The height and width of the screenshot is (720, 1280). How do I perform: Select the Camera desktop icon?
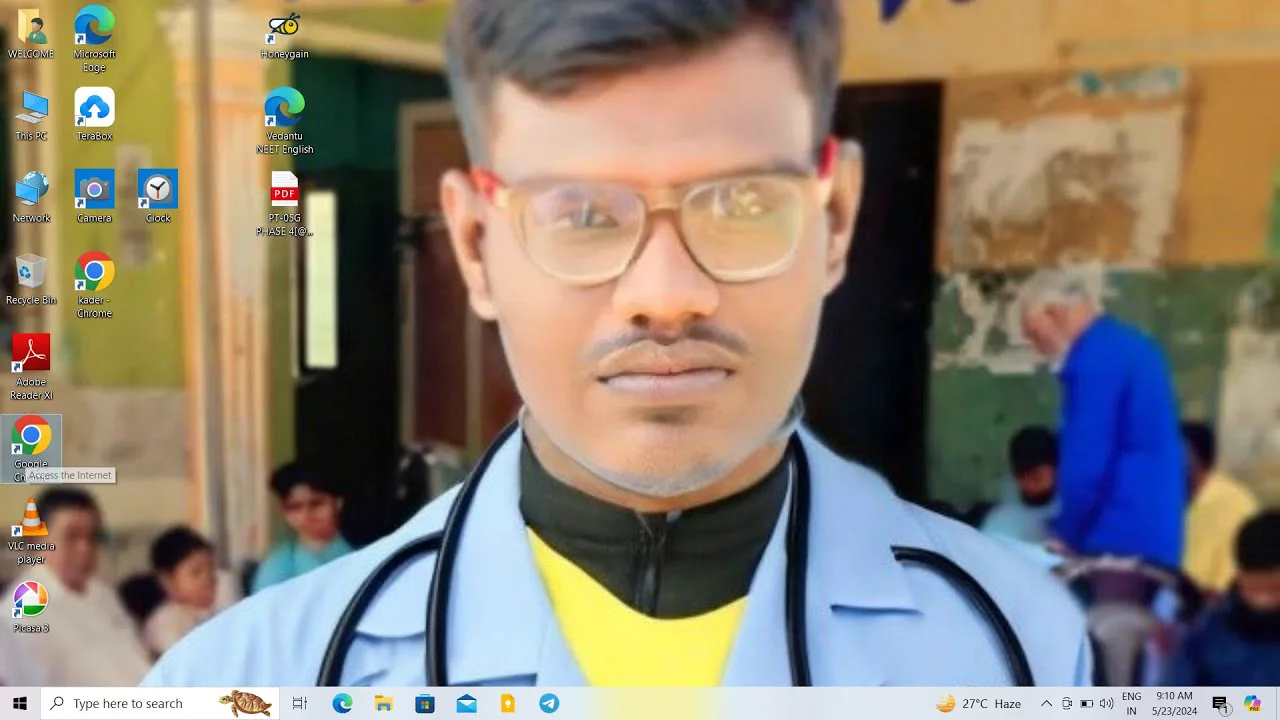pyautogui.click(x=94, y=192)
